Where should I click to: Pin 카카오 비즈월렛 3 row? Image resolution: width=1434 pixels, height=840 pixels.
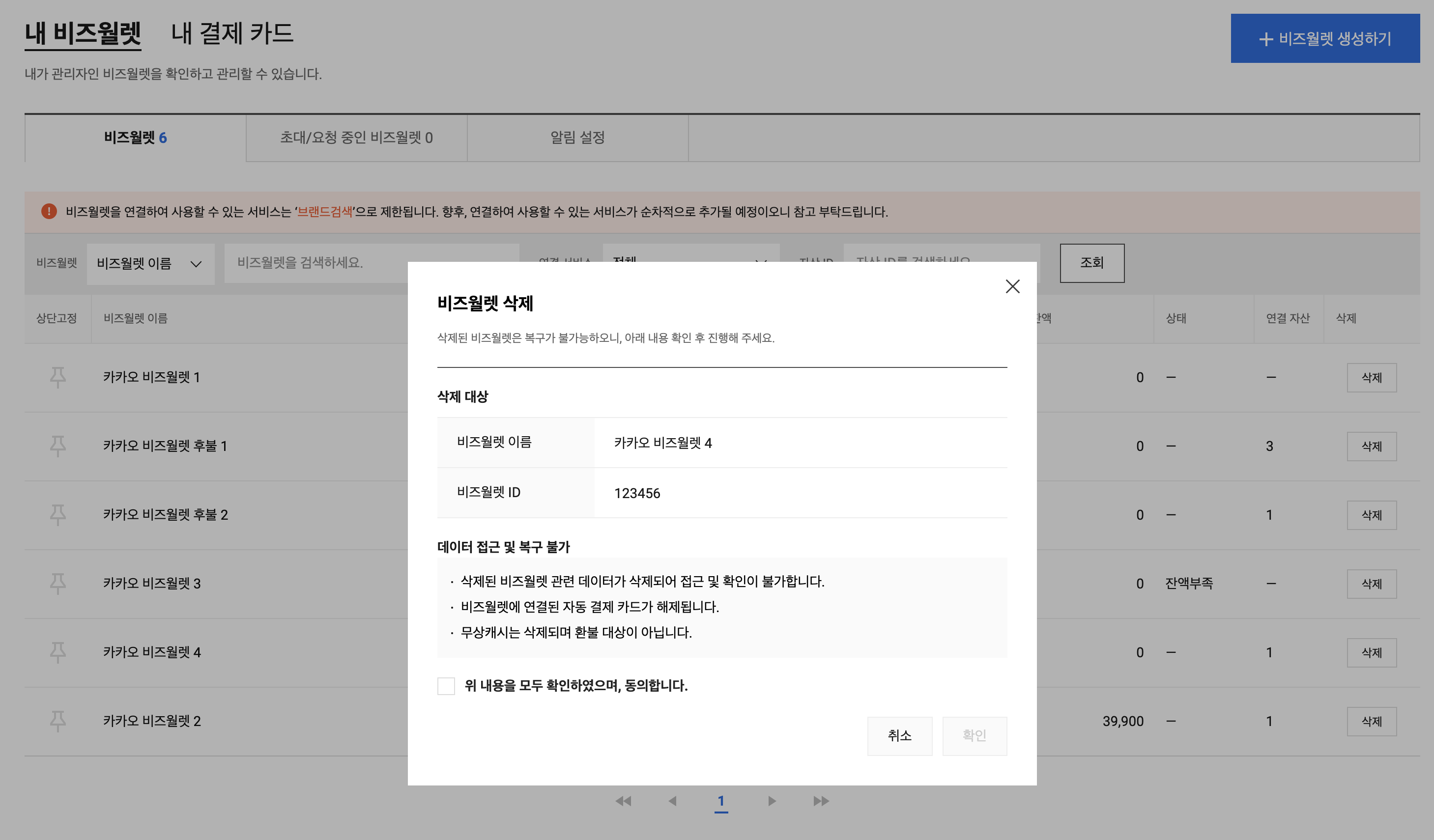coord(57,583)
